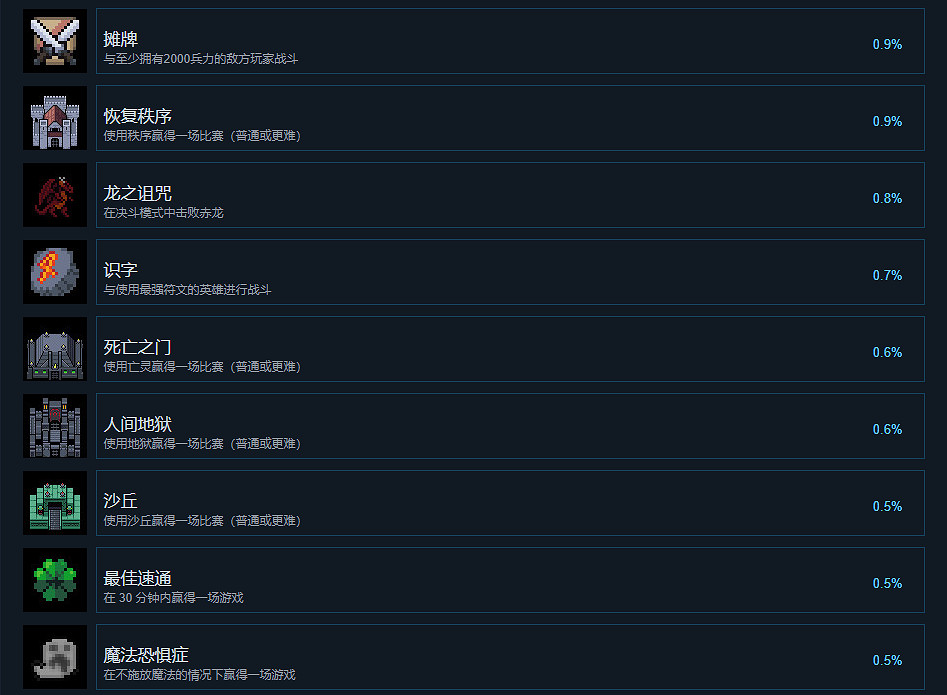This screenshot has height=695, width=947.
Task: Open the 死亡之门 achievement row
Action: coord(510,349)
